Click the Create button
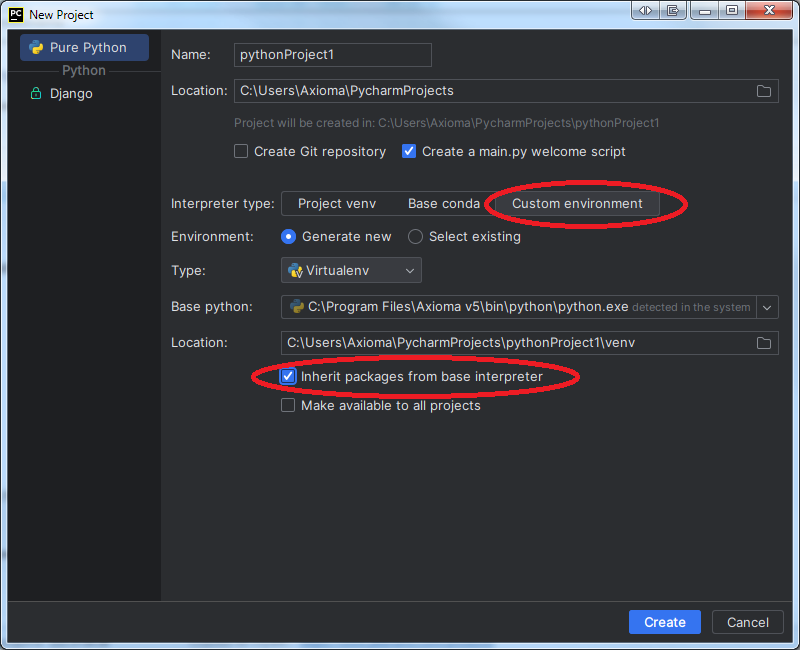The image size is (800, 650). click(664, 622)
